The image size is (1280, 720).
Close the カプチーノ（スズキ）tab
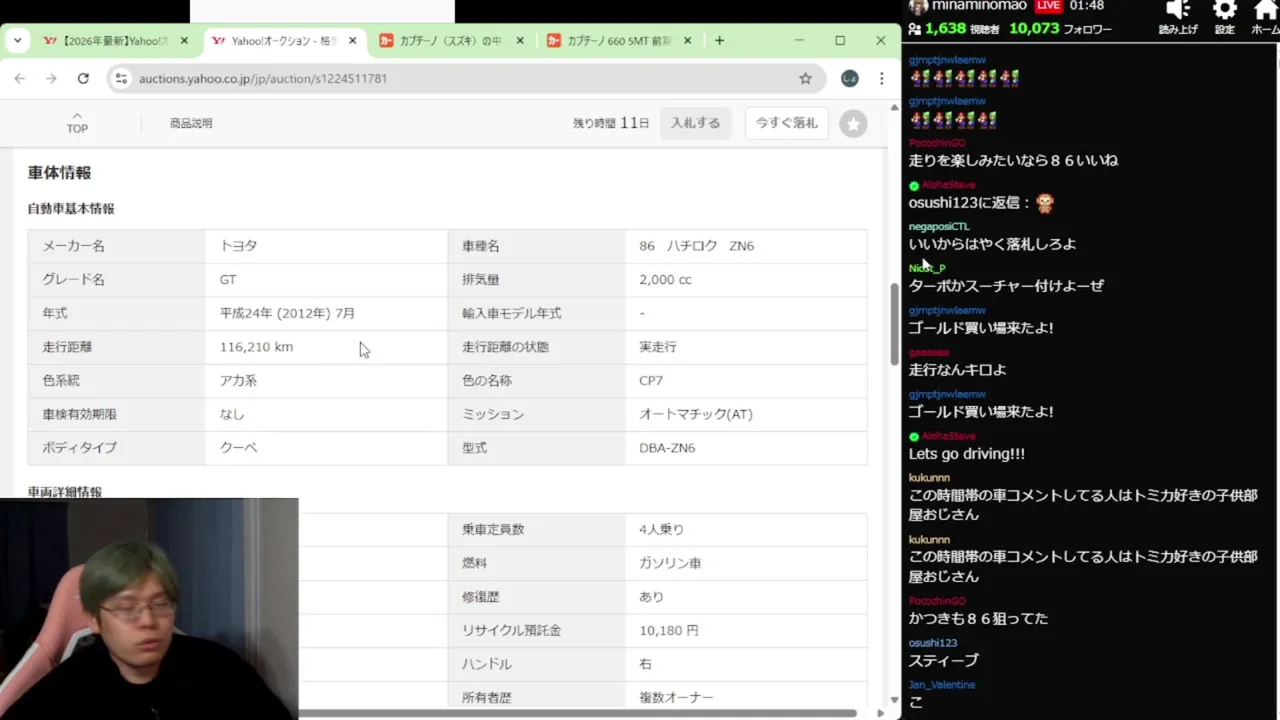518,41
